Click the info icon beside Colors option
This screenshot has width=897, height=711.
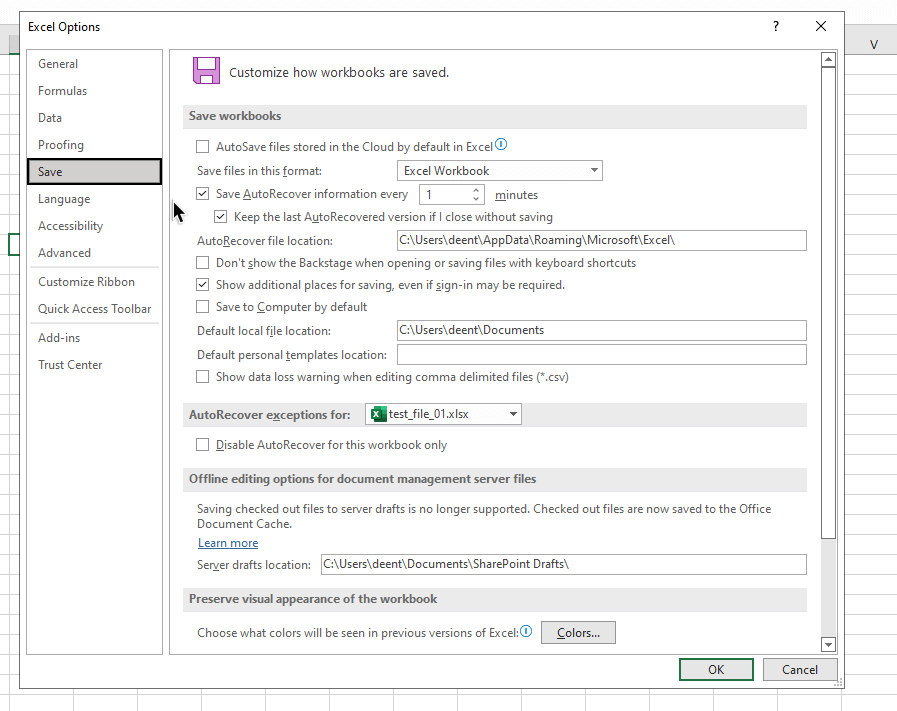coord(526,631)
